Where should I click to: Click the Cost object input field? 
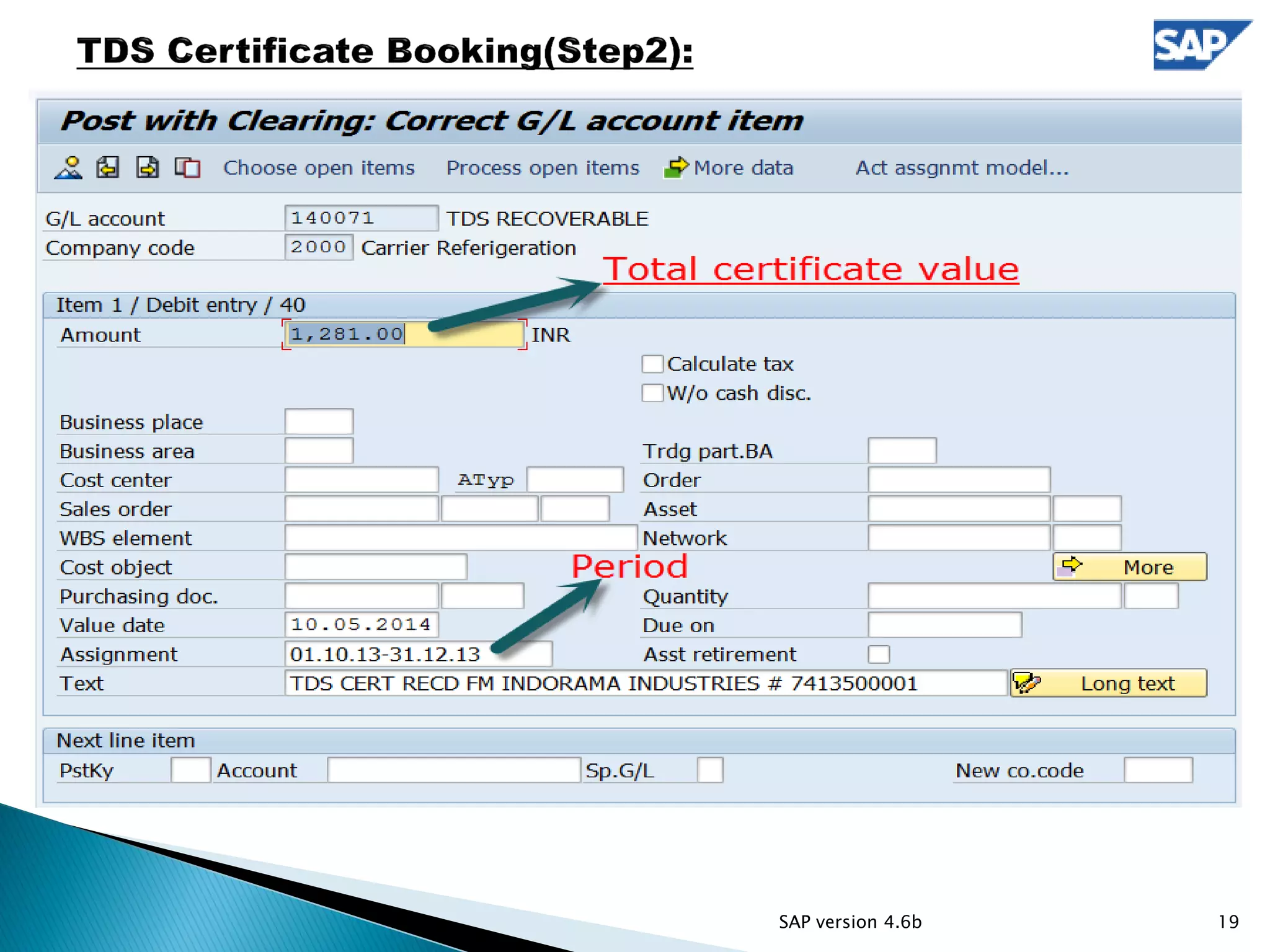pyautogui.click(x=376, y=567)
